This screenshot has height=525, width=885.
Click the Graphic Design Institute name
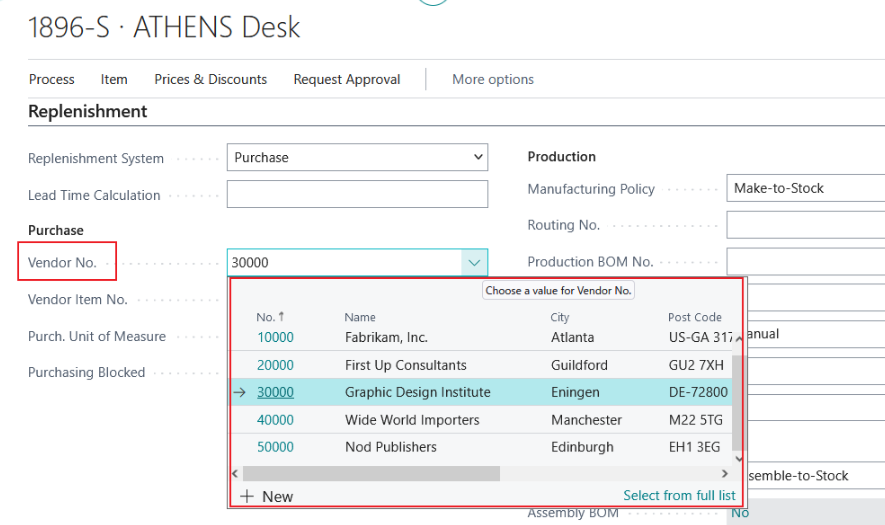(418, 392)
